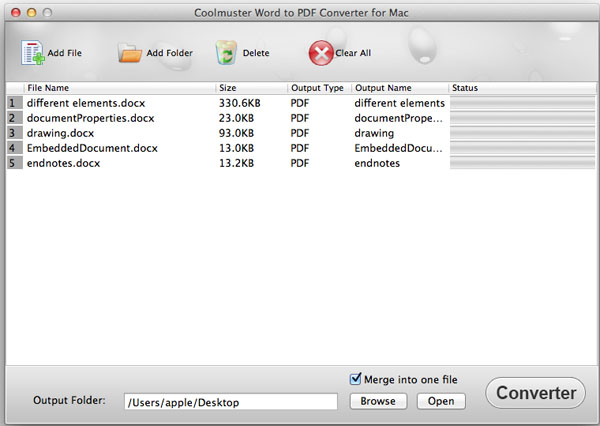Click the 13.0KB size cell
Screen dimensions: 600x426
[236, 148]
